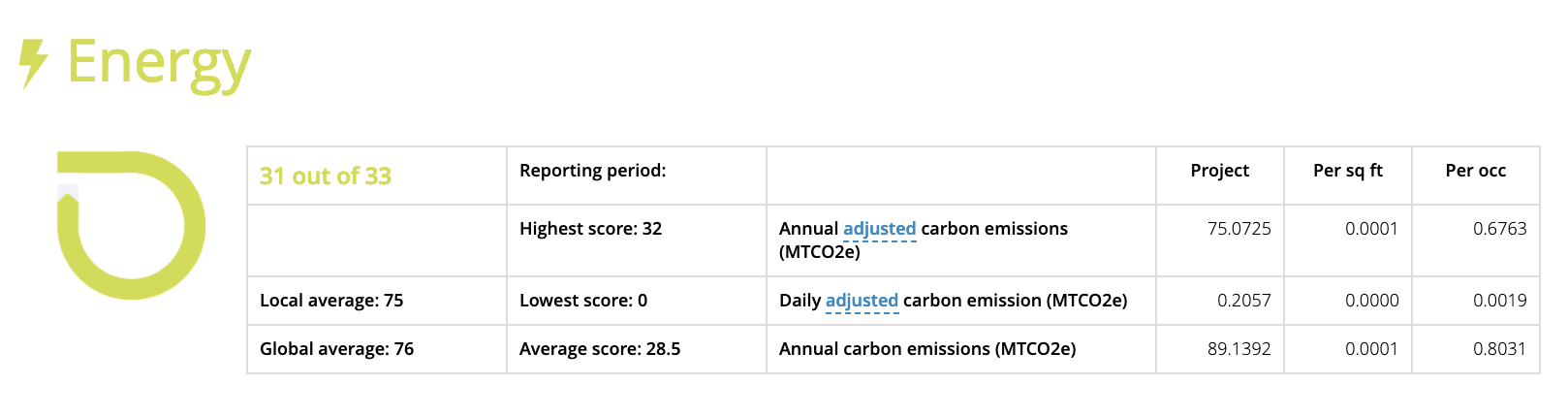Click the Energy section heading
1568x417 pixels.
pos(159,63)
